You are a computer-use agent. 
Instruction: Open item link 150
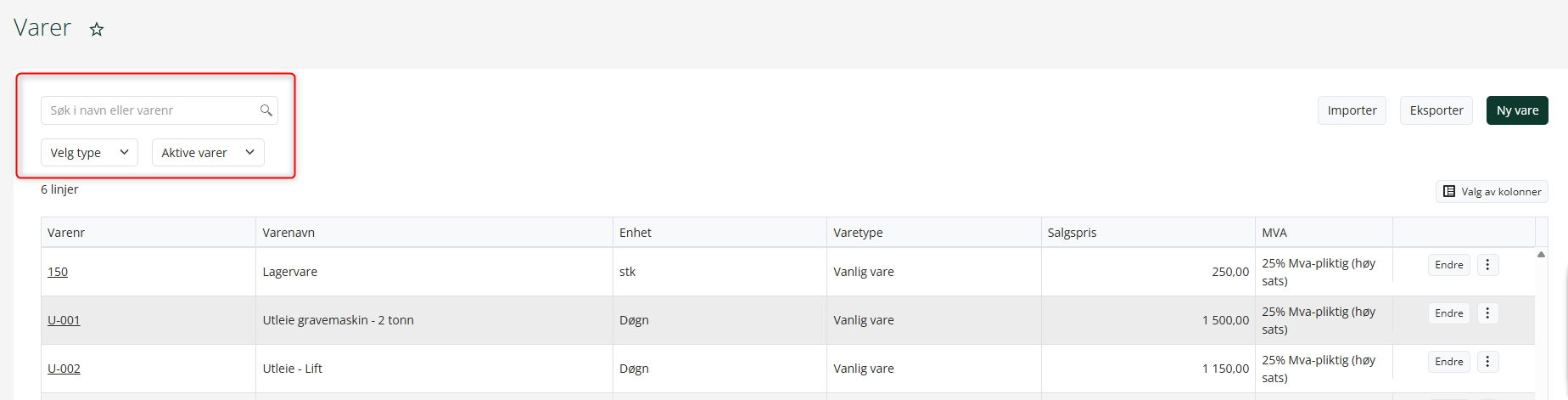[58, 272]
